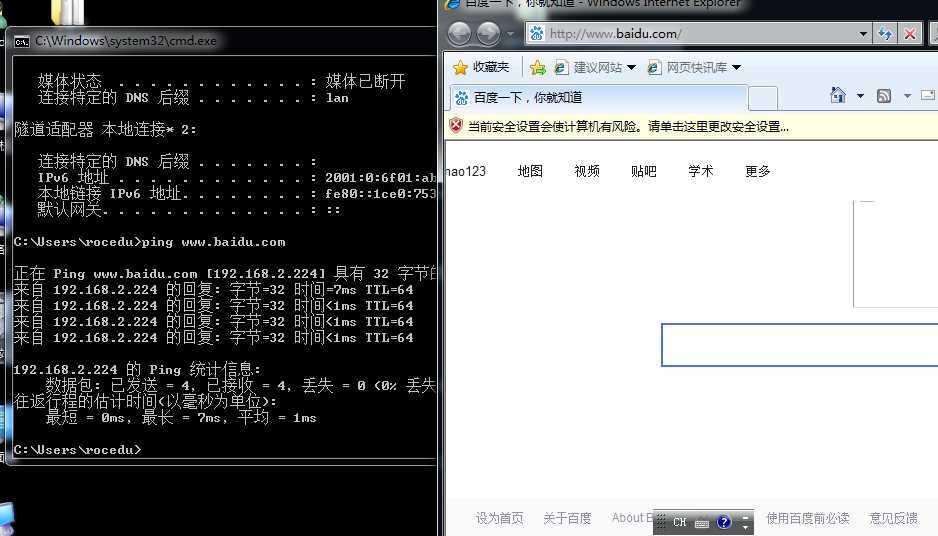Click the 时间=7ms reply line in cmd
The height and width of the screenshot is (536, 938).
coord(213,290)
